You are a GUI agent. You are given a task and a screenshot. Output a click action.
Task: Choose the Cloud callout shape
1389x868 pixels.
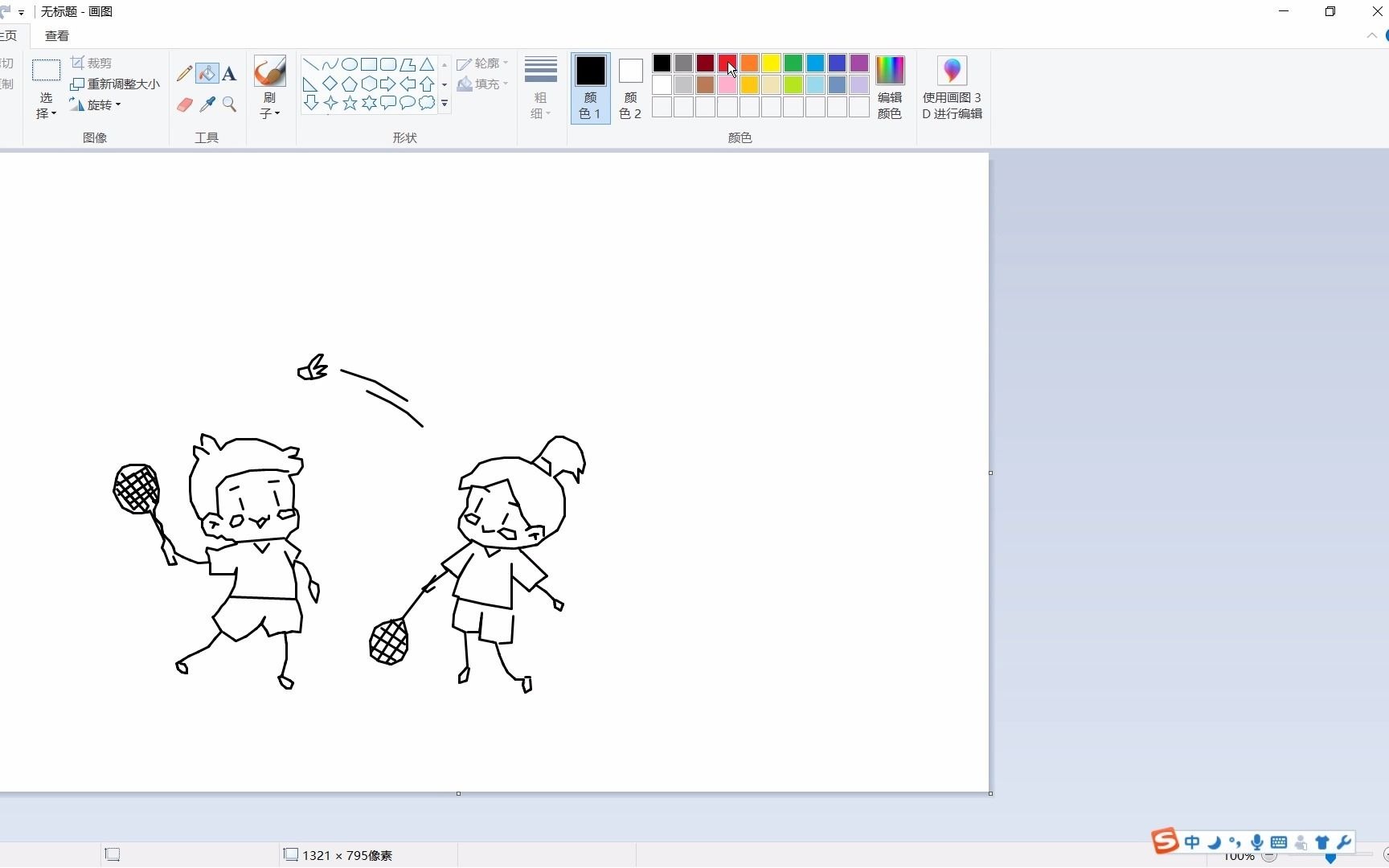[427, 103]
